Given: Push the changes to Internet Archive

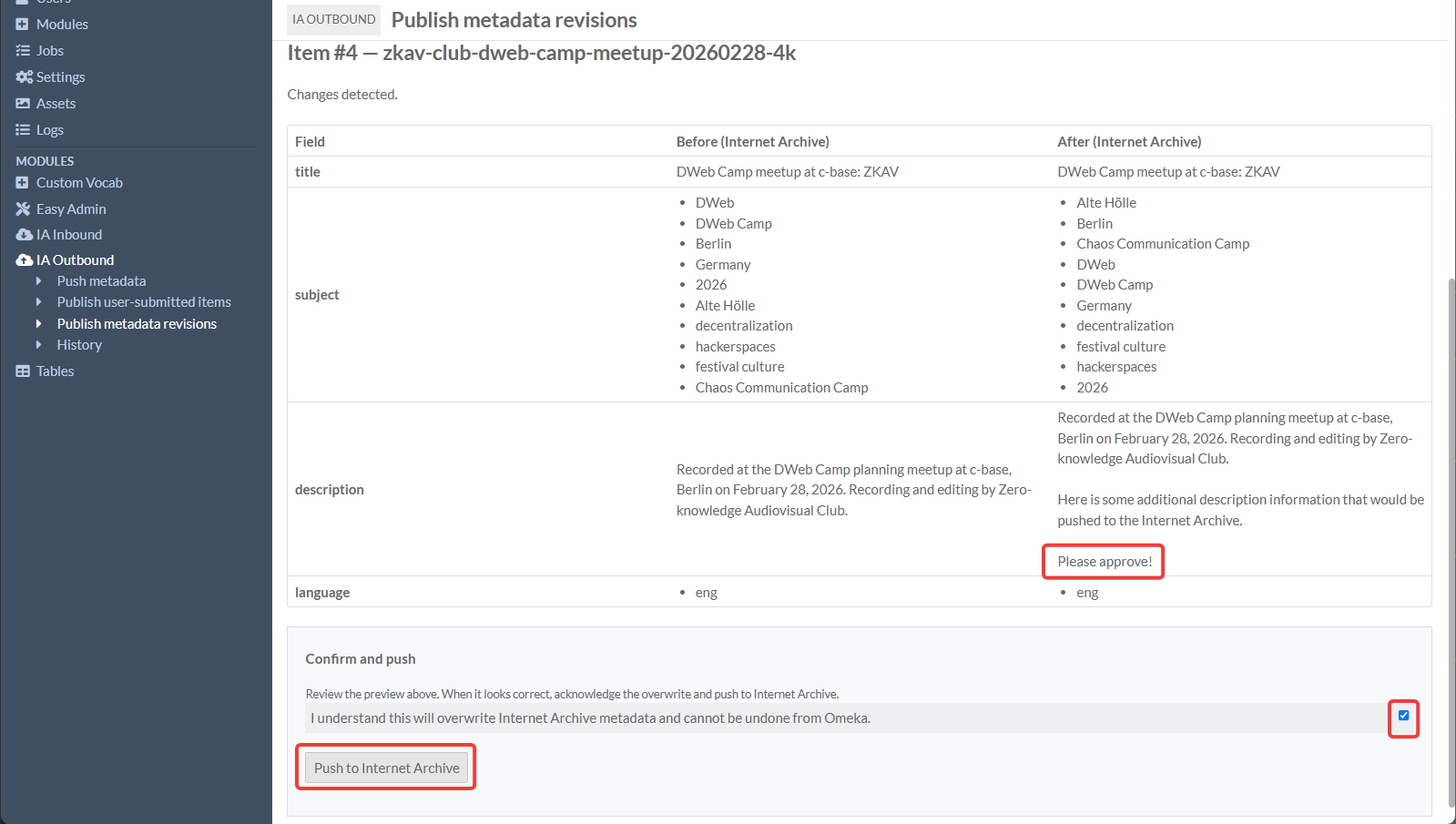Looking at the screenshot, I should click(x=386, y=768).
